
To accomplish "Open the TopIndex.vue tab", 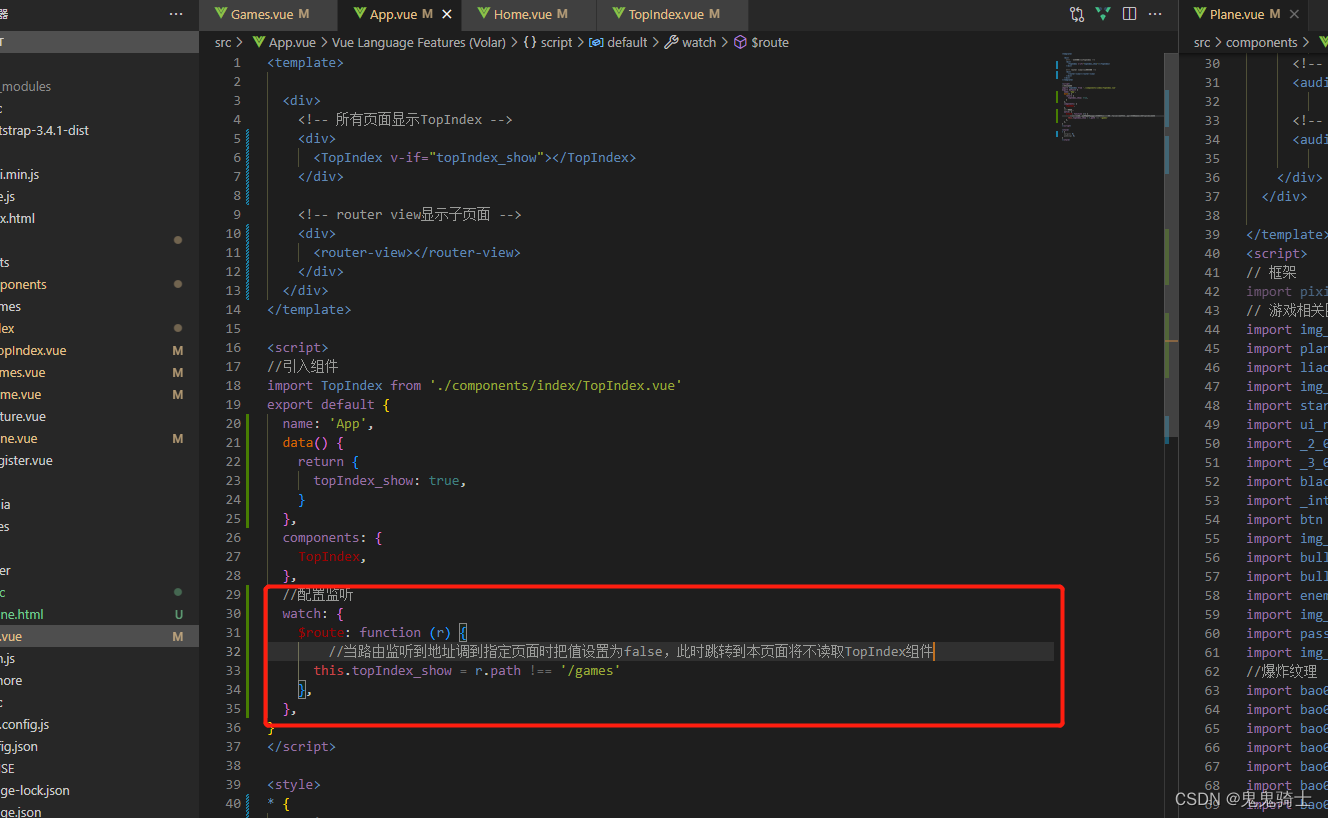I will 673,14.
